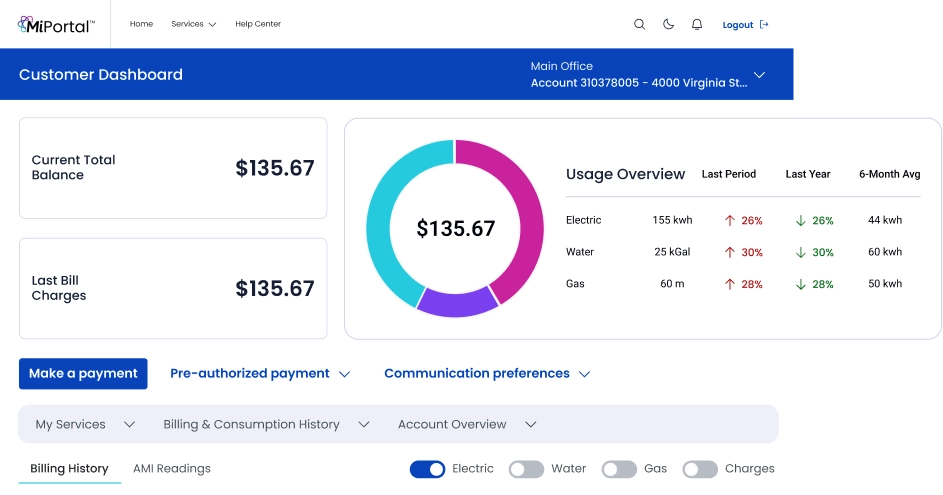Toggle dark mode moon icon
The image size is (943, 495).
[668, 25]
